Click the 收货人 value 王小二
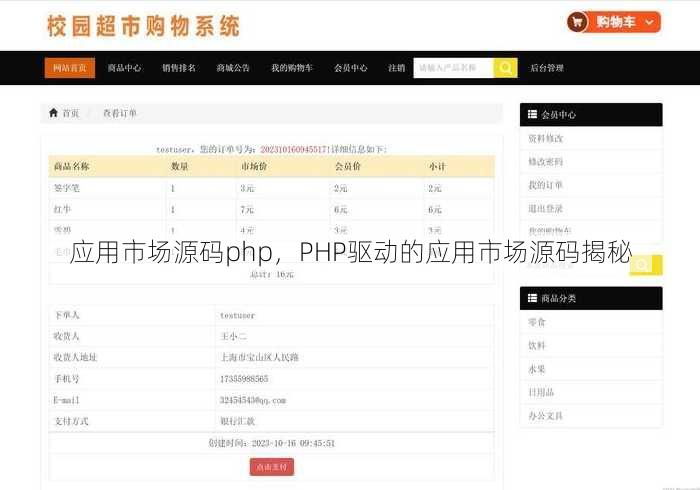Image resolution: width=700 pixels, height=490 pixels. click(x=233, y=336)
